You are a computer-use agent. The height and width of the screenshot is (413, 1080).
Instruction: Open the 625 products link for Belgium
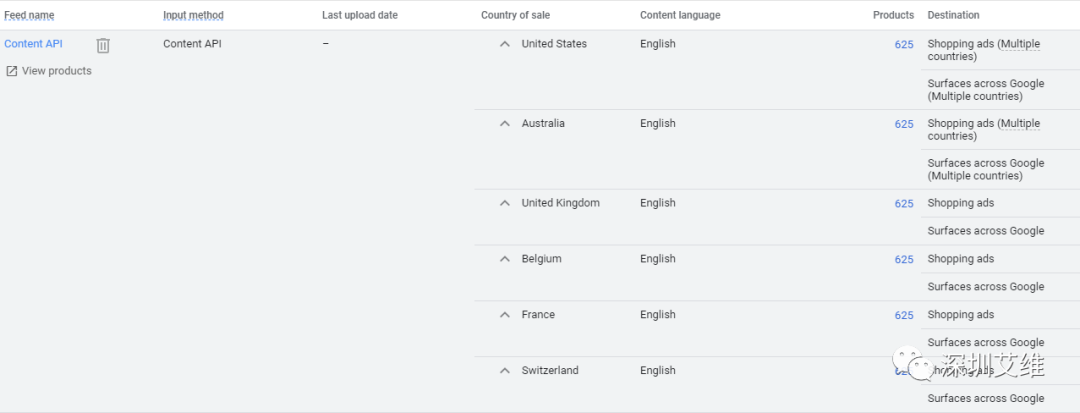[904, 260]
